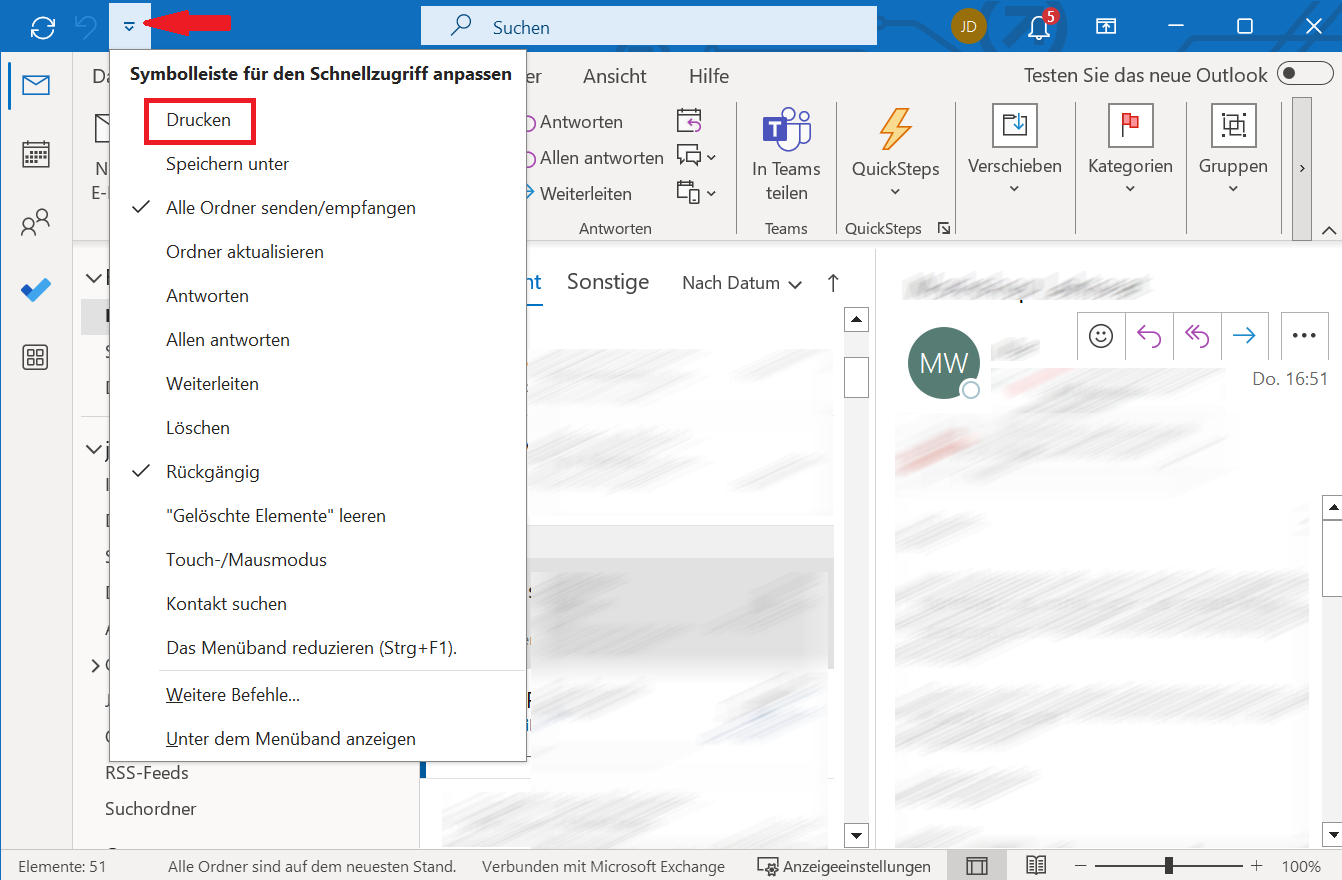The height and width of the screenshot is (880, 1342).
Task: Open the more reply actions dropdown
Action: [696, 193]
